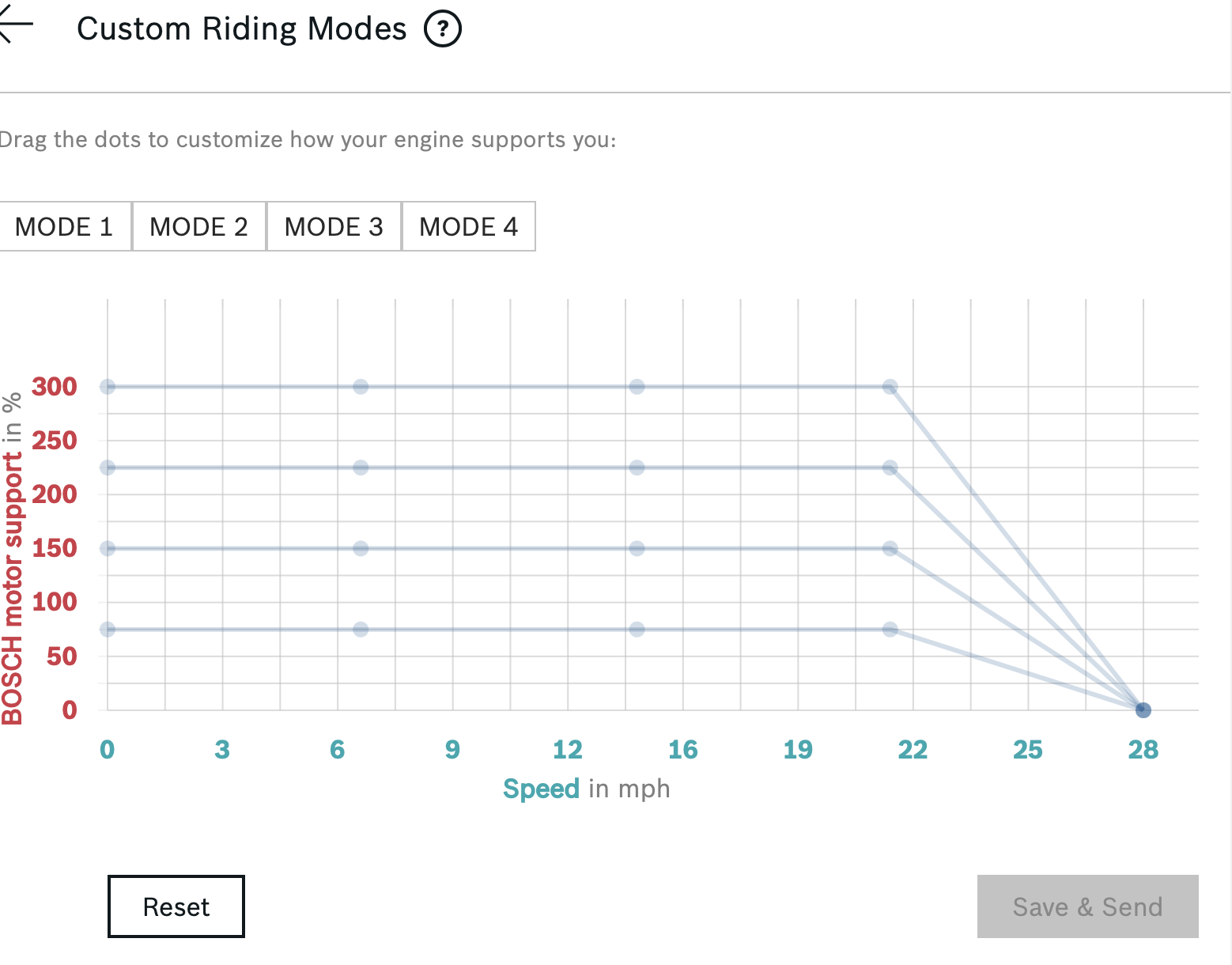Open the help question mark icon

coord(443,29)
